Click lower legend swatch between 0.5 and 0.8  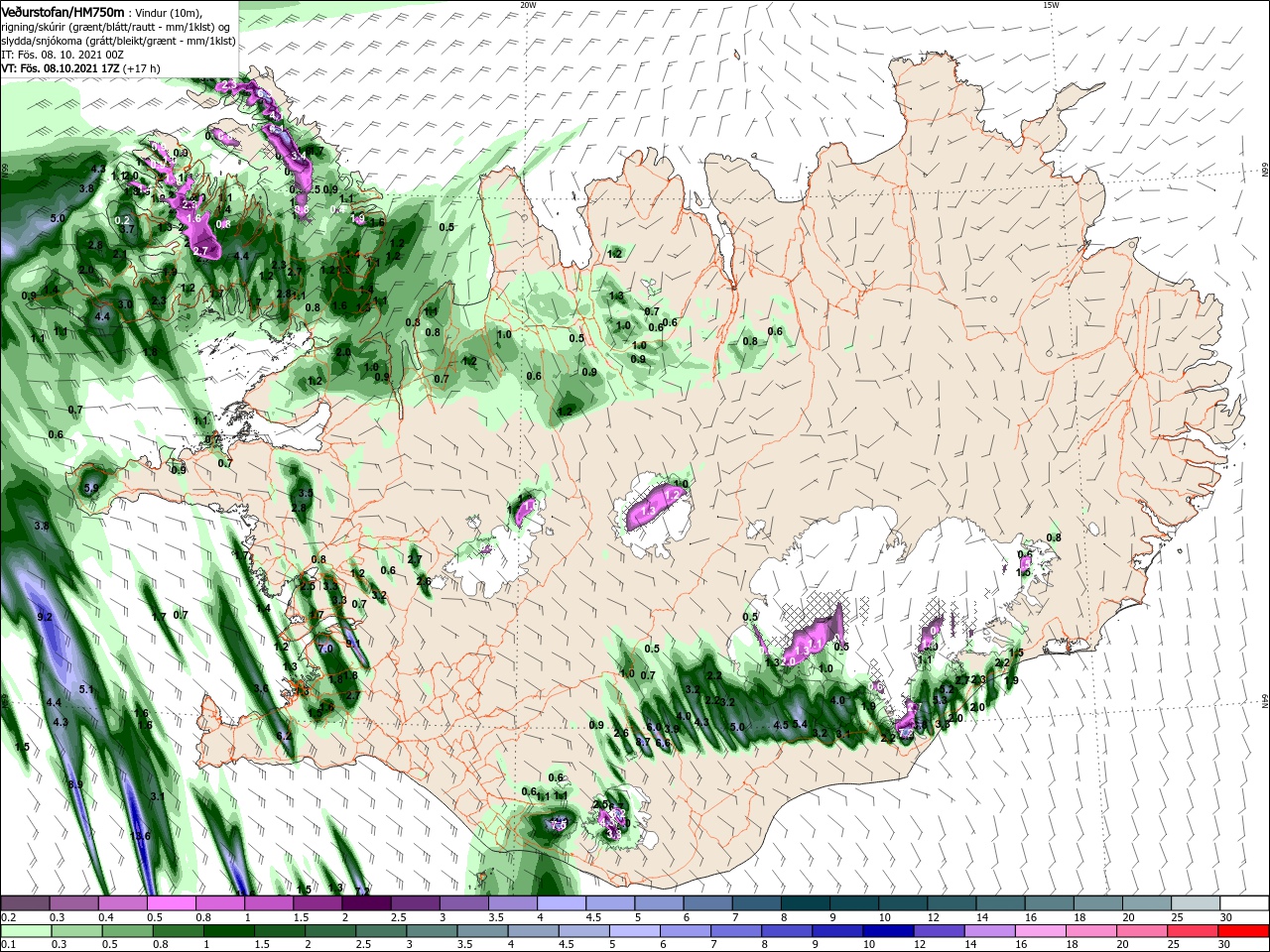click(x=127, y=931)
